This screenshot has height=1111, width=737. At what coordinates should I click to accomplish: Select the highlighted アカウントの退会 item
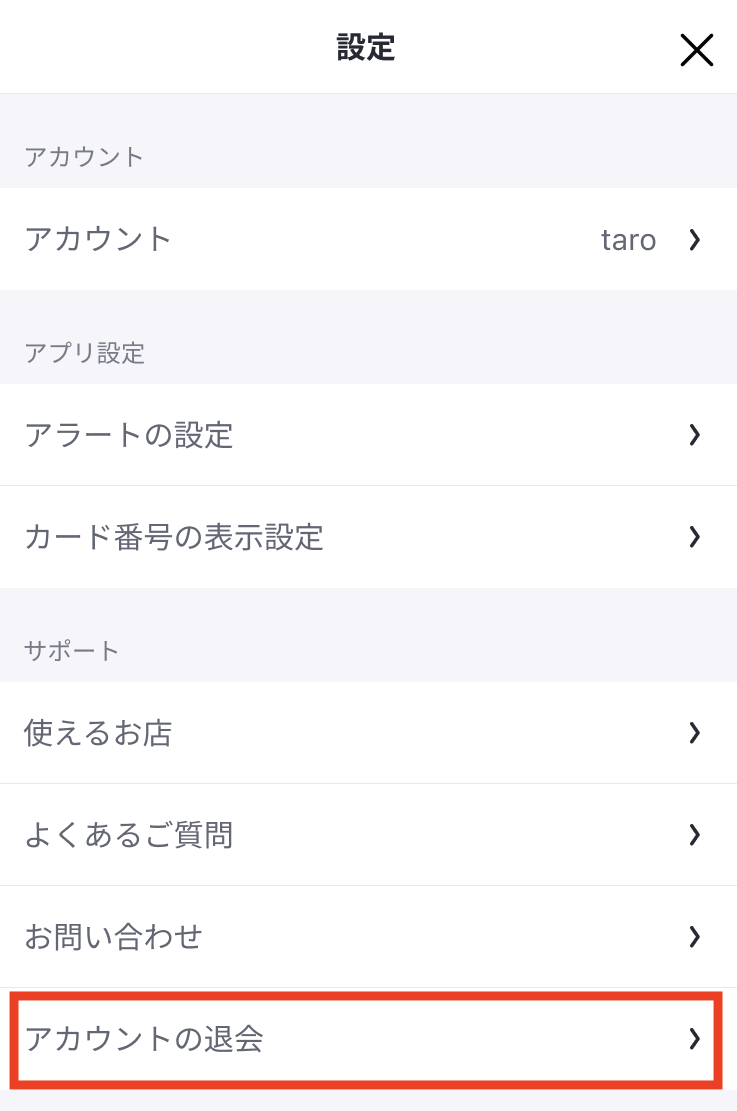(366, 1039)
